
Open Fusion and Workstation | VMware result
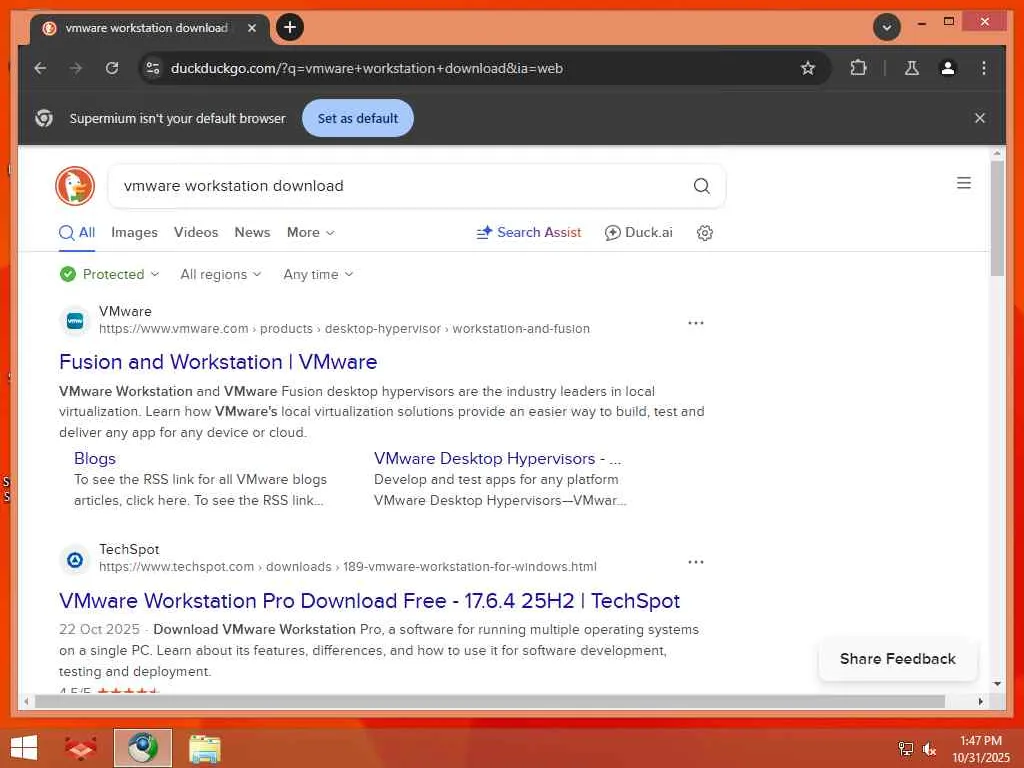click(x=218, y=362)
